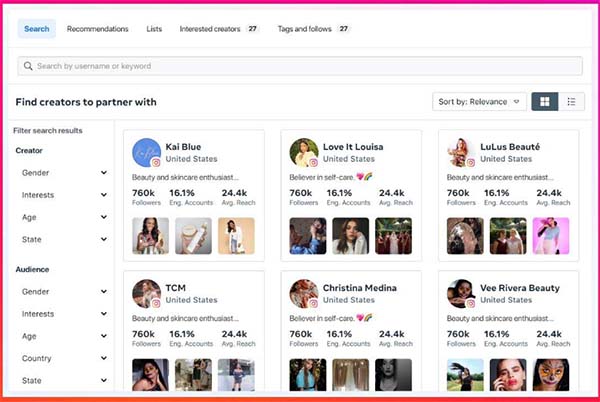
Task: Switch to Recommendations tab
Action: 98,29
